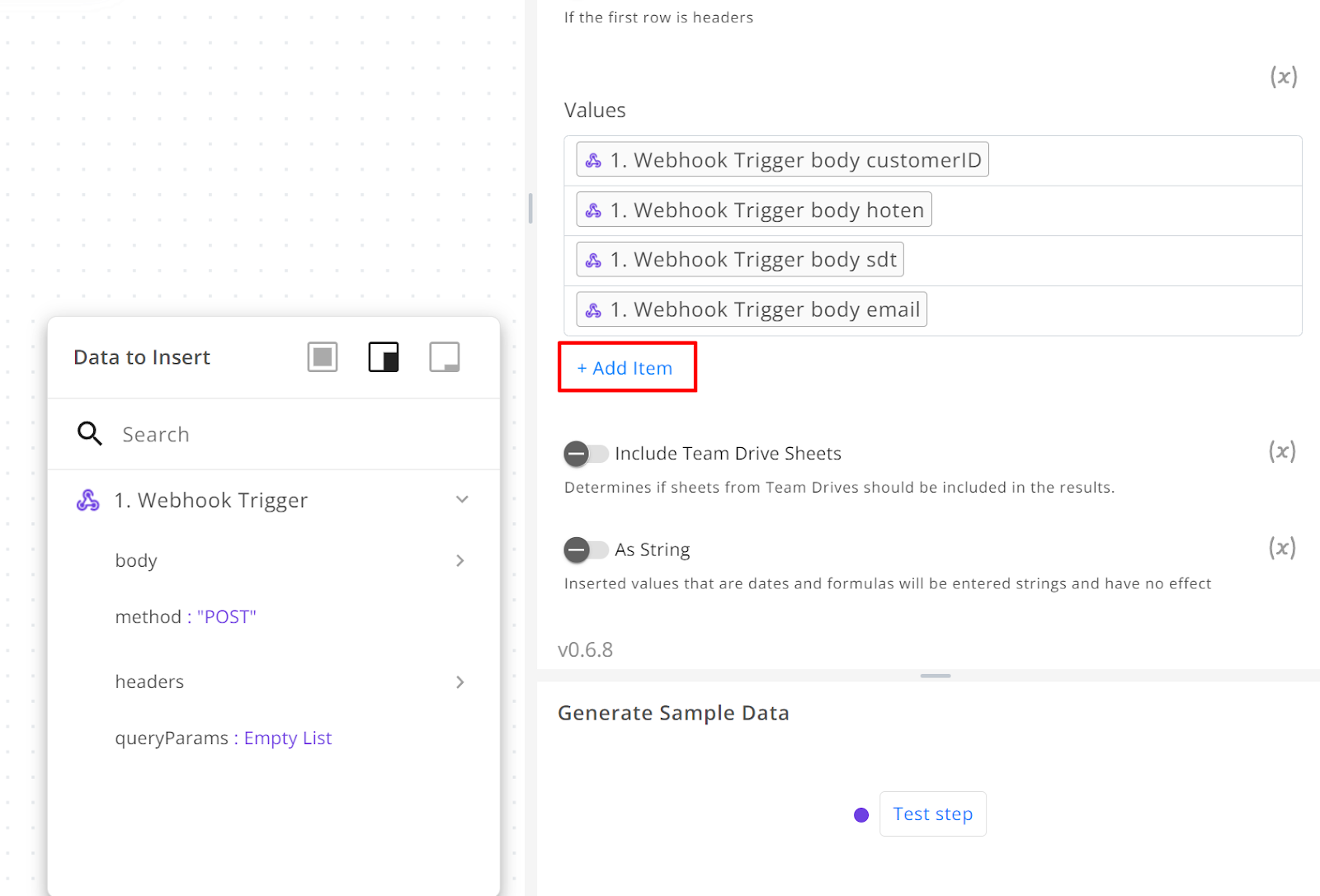This screenshot has height=896, width=1320.
Task: Toggle dynamic value (x) for As String
Action: pos(1282,548)
